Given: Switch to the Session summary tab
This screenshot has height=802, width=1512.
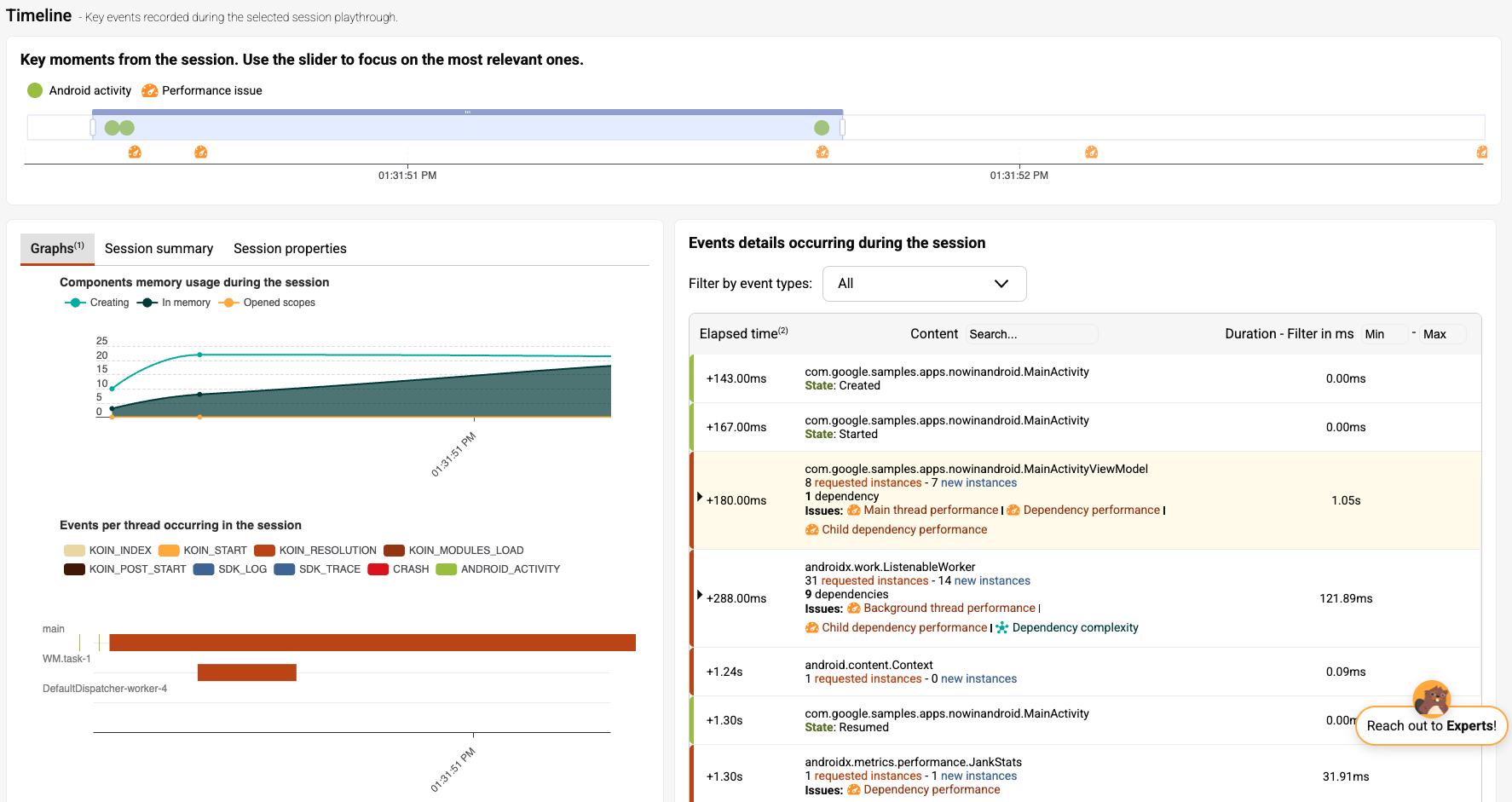Looking at the screenshot, I should point(159,249).
